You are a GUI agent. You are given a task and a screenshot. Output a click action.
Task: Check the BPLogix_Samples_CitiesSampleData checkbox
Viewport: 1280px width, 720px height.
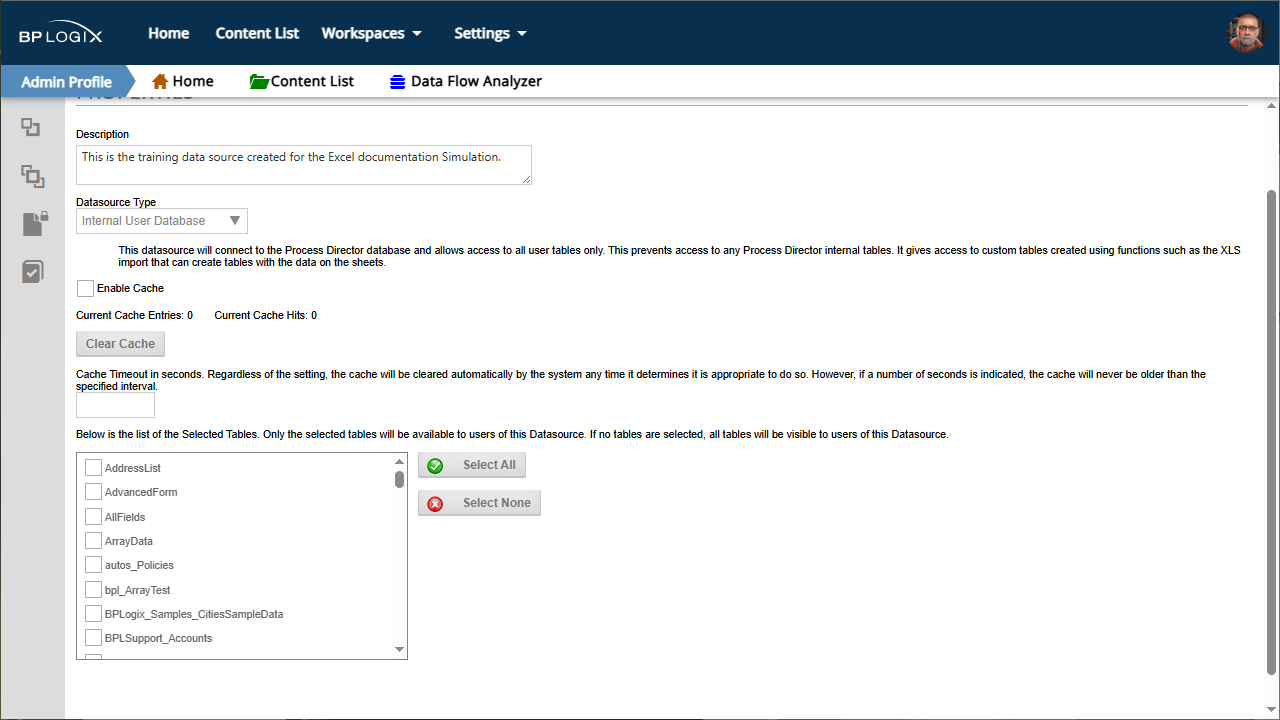pyautogui.click(x=93, y=613)
